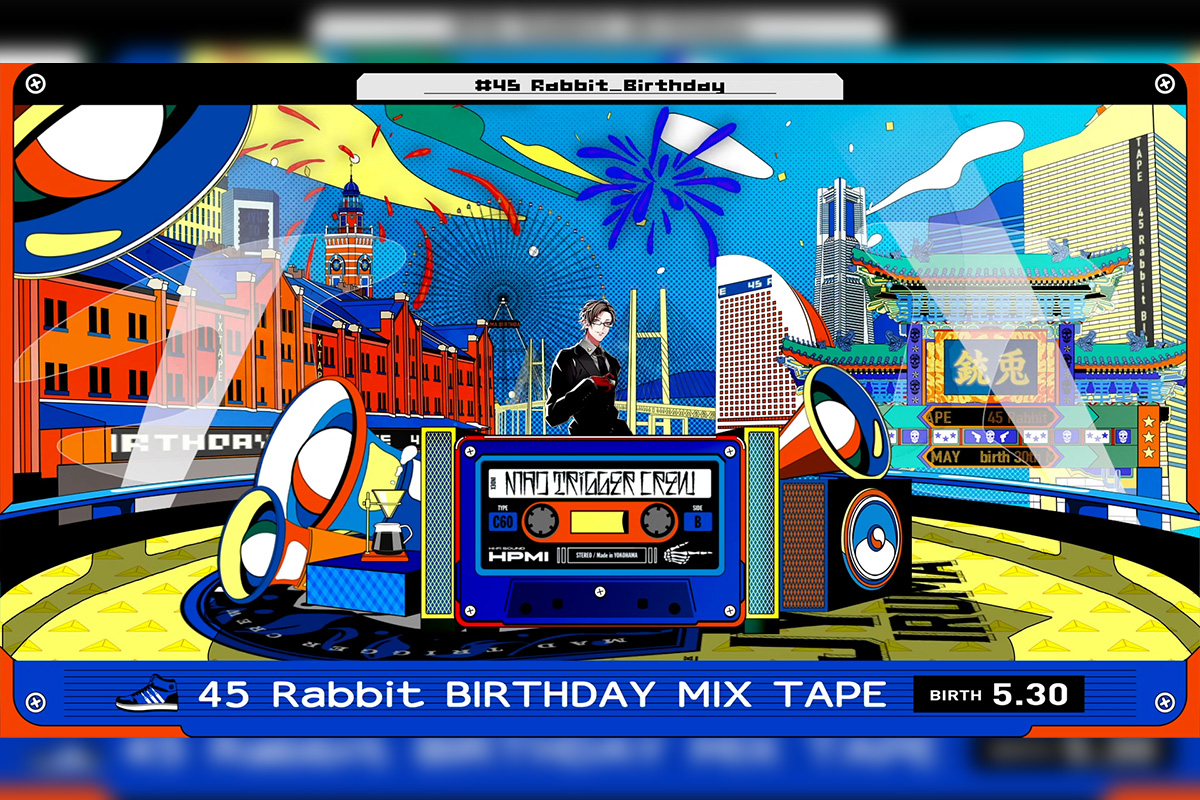Click the side B label on the cassette
1200x800 pixels.
pyautogui.click(x=698, y=521)
